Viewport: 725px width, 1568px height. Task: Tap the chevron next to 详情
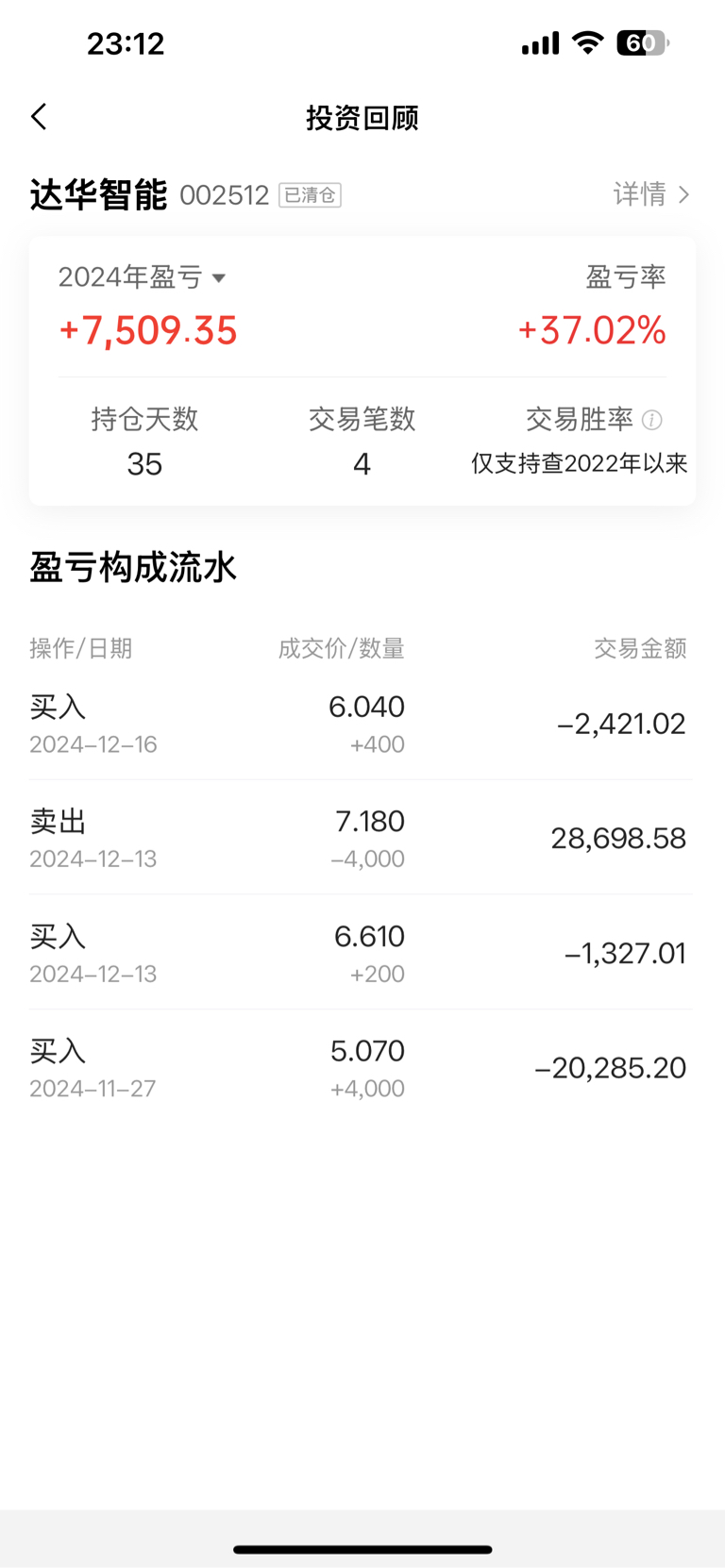click(683, 194)
